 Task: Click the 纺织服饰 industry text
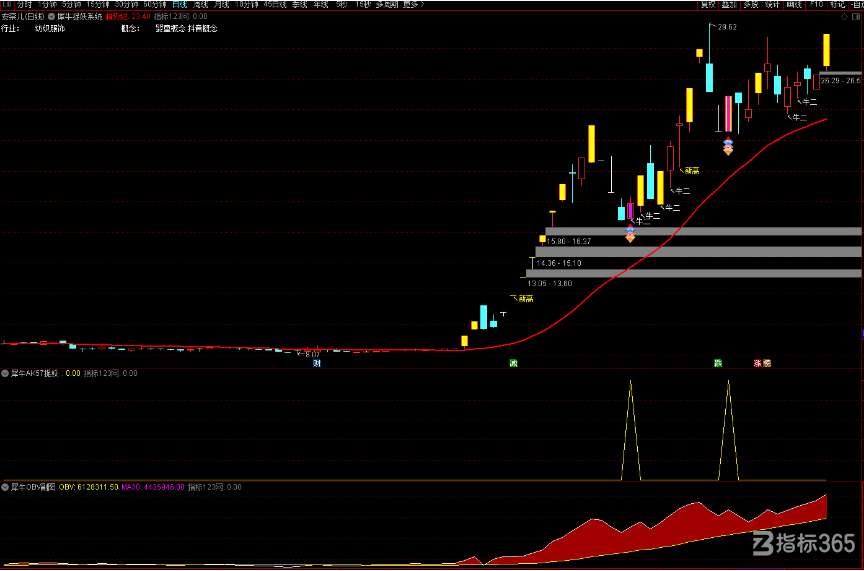coord(50,28)
